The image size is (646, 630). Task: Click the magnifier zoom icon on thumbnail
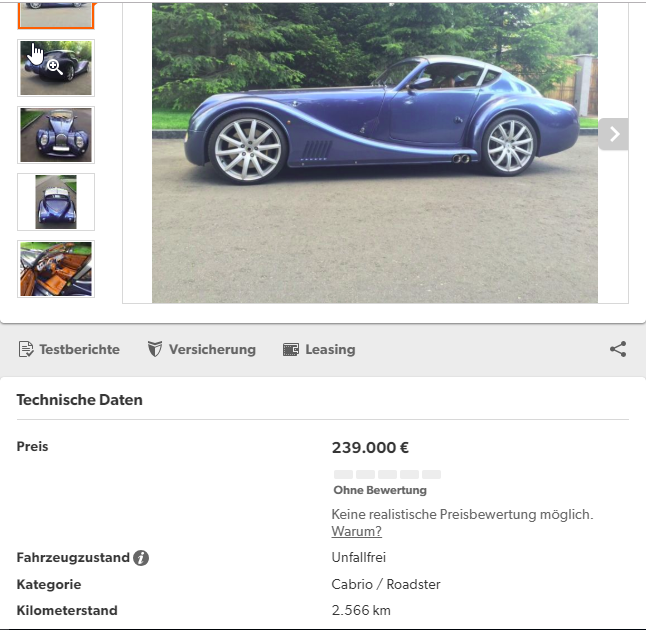55,67
